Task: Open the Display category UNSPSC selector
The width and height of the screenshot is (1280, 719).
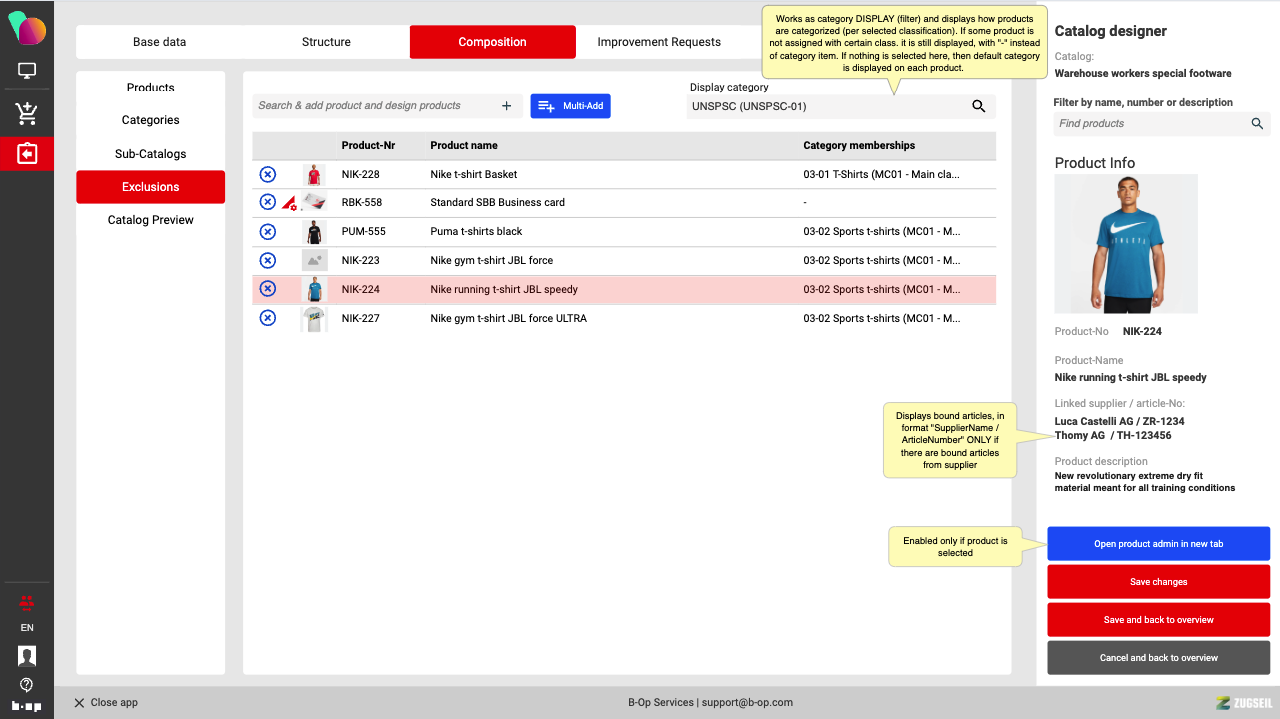Action: [x=825, y=106]
